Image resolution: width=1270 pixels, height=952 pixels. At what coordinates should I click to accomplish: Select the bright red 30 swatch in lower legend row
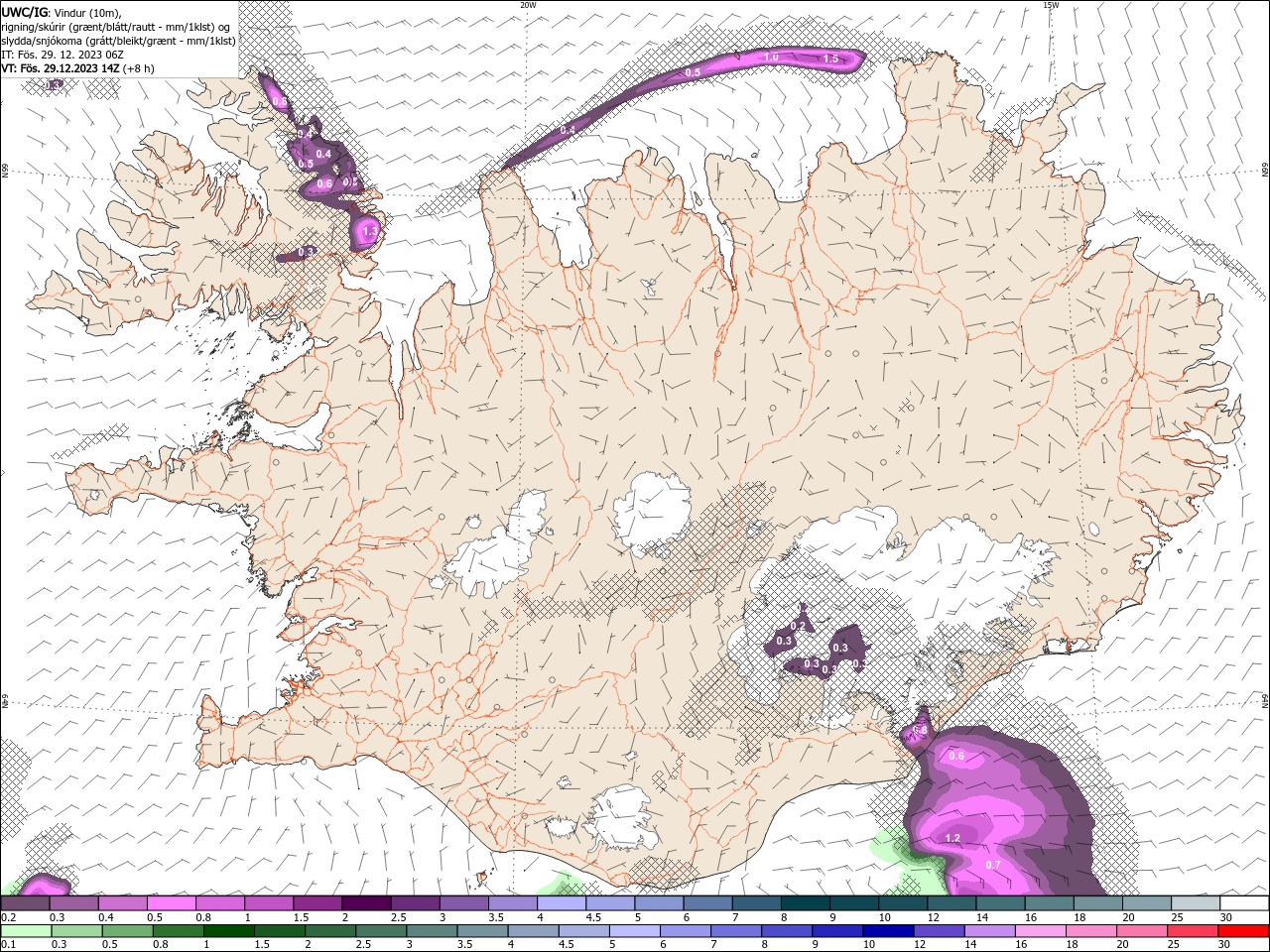point(1244,931)
